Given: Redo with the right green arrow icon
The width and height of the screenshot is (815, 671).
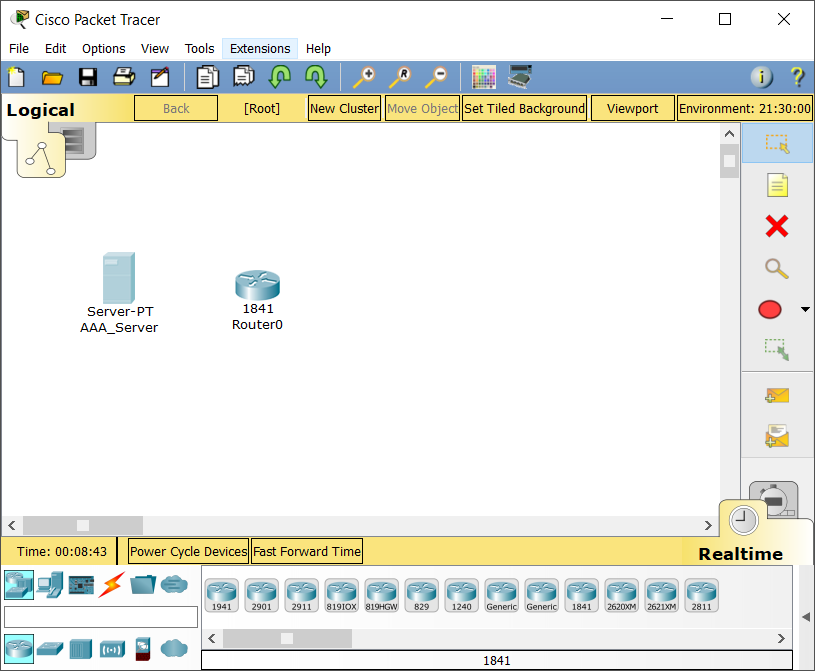Looking at the screenshot, I should [x=316, y=76].
